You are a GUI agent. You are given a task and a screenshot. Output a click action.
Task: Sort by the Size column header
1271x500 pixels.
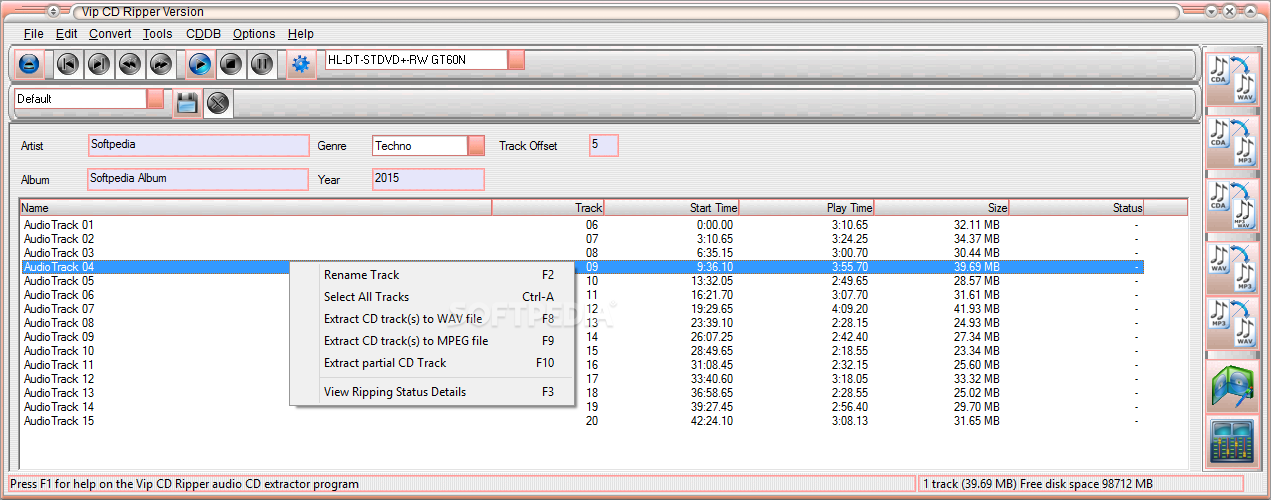pyautogui.click(x=941, y=208)
